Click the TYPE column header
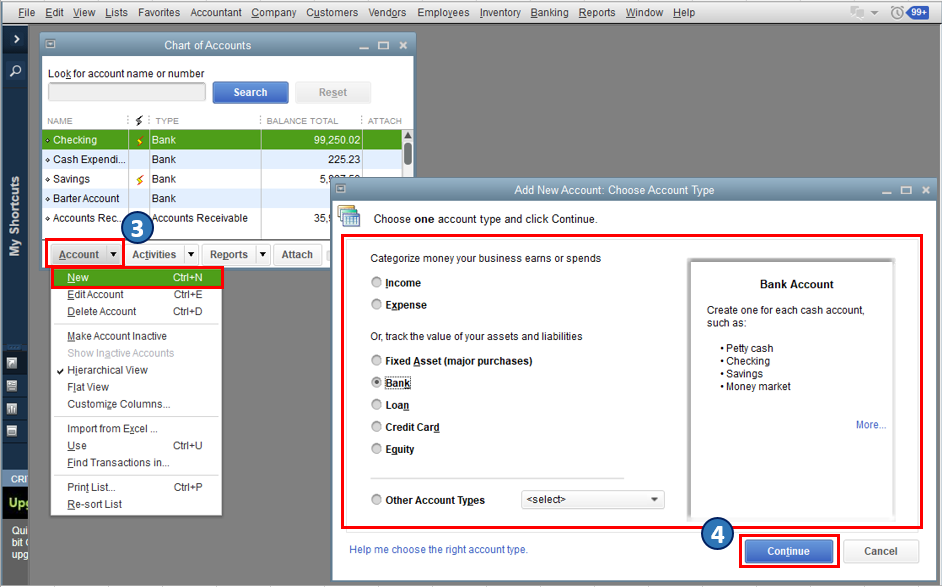 167,121
